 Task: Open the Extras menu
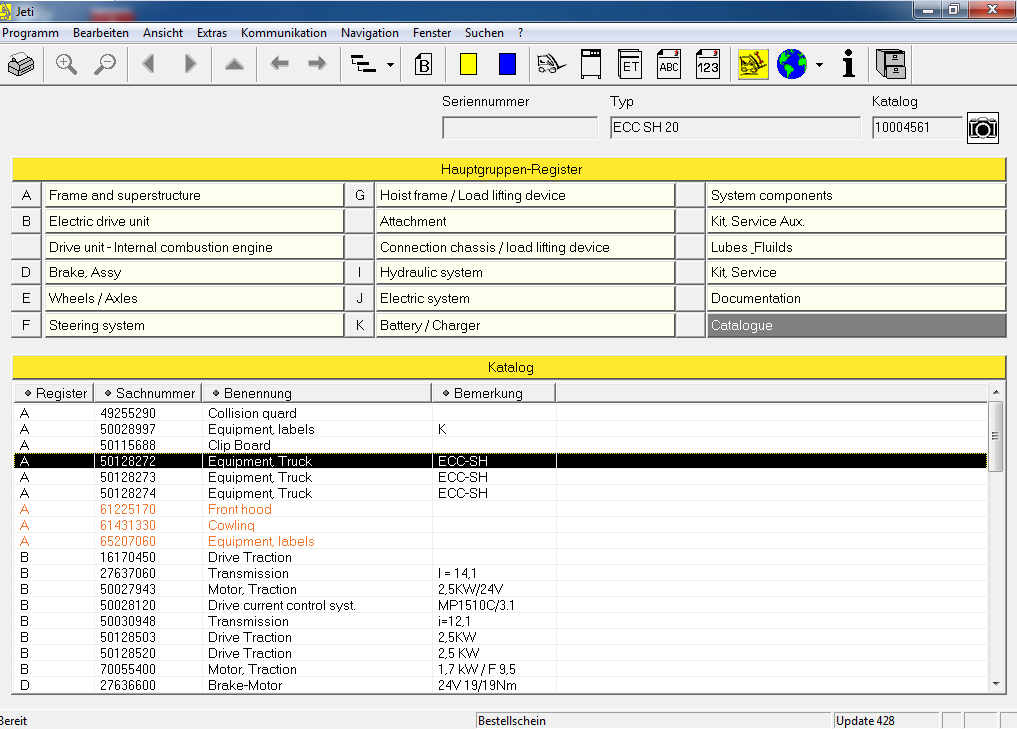click(212, 33)
